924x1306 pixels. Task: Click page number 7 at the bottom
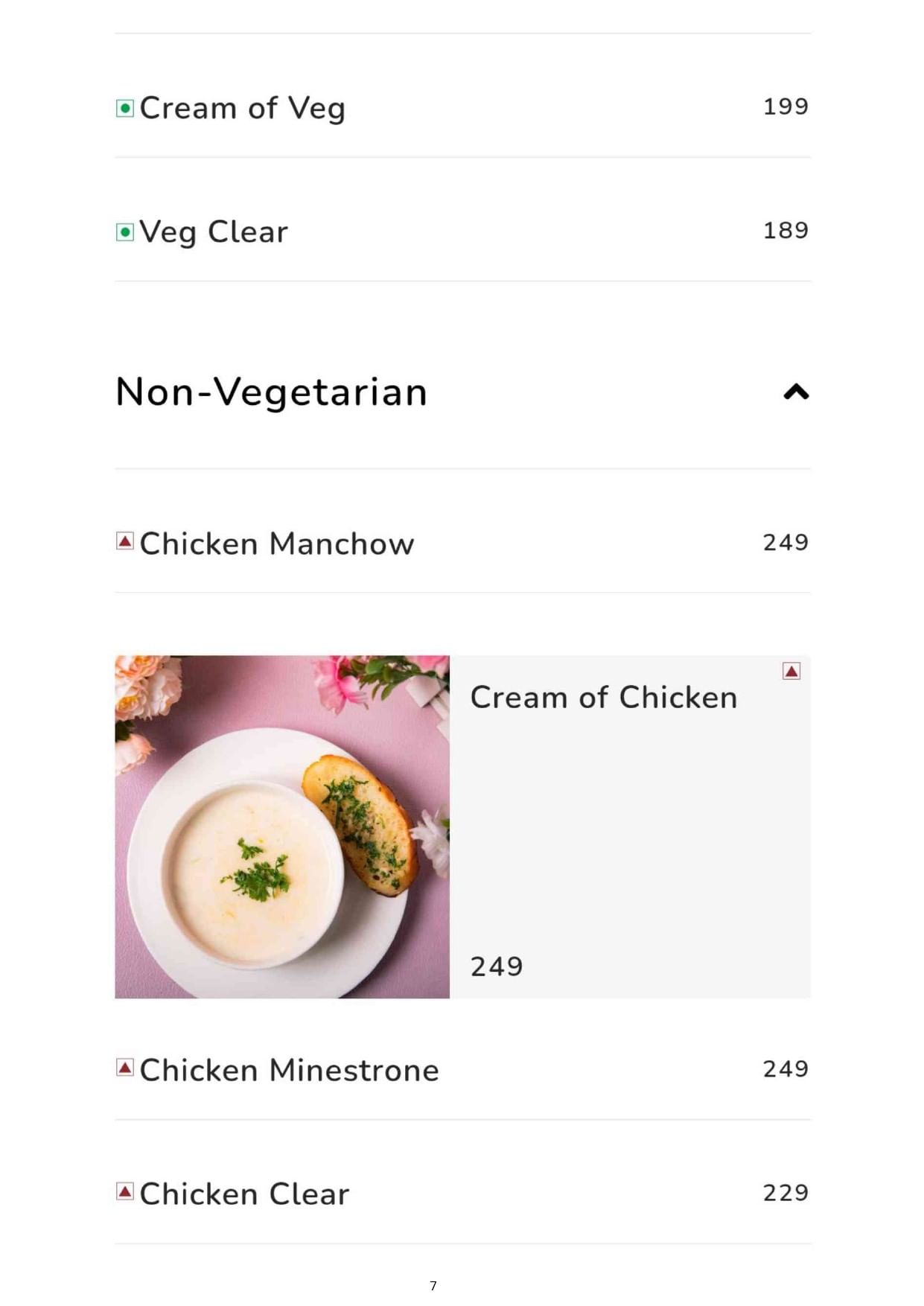(433, 1286)
